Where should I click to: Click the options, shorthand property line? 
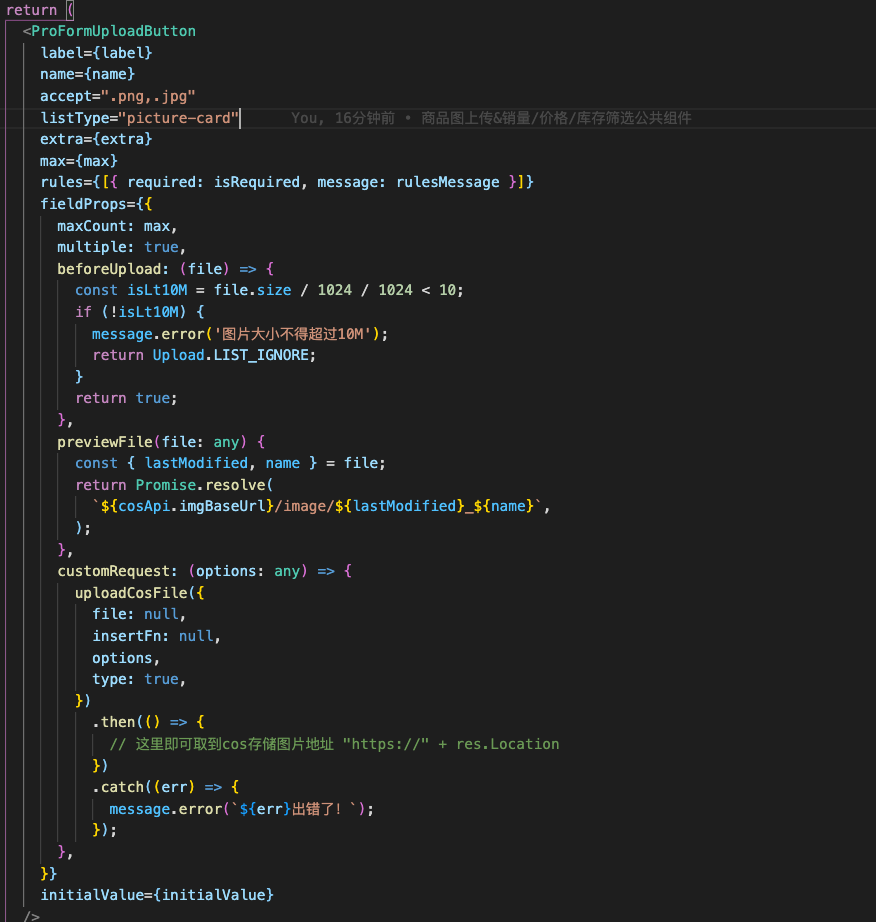pos(126,658)
